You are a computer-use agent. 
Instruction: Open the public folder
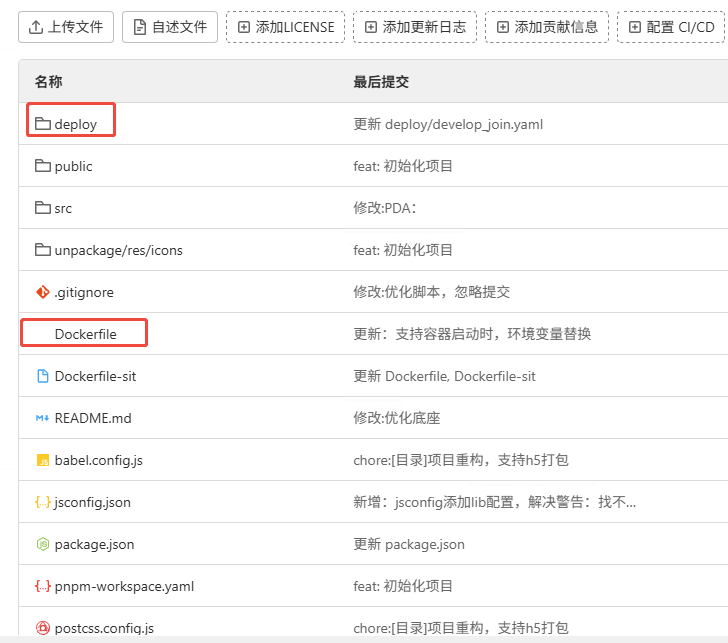(x=73, y=166)
